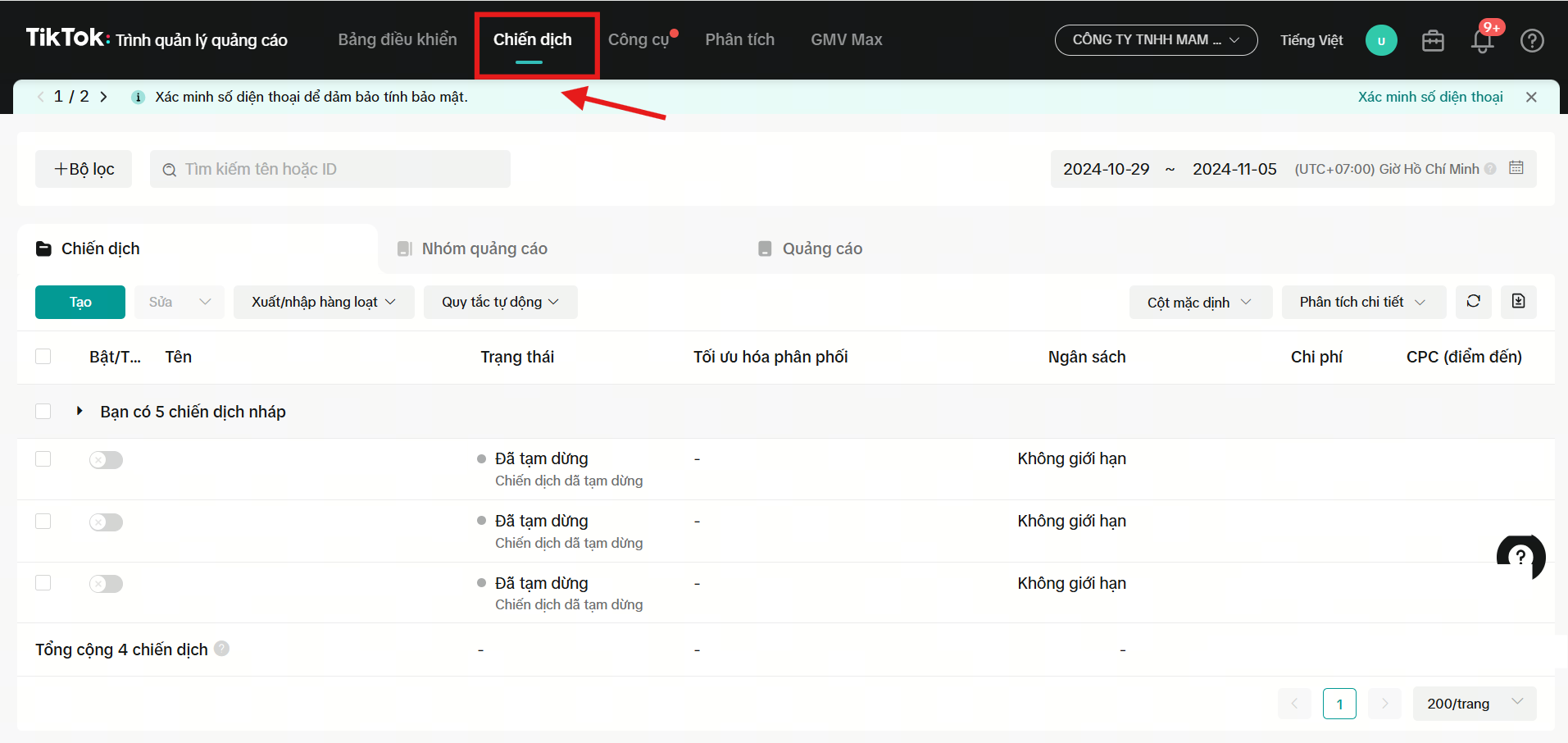Check the second paused campaign checkbox

[x=43, y=522]
